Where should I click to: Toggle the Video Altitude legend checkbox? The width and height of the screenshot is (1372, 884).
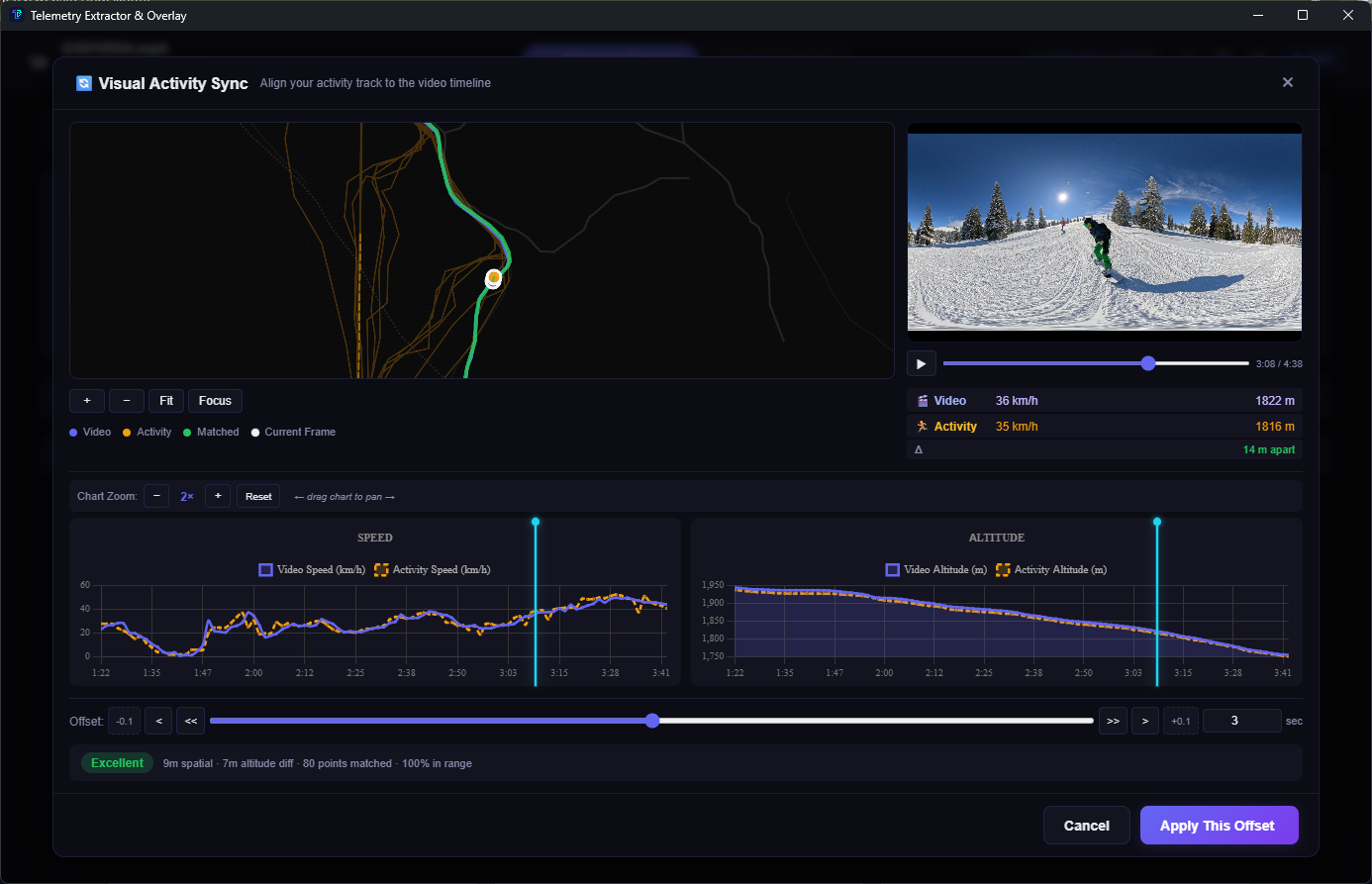[892, 569]
